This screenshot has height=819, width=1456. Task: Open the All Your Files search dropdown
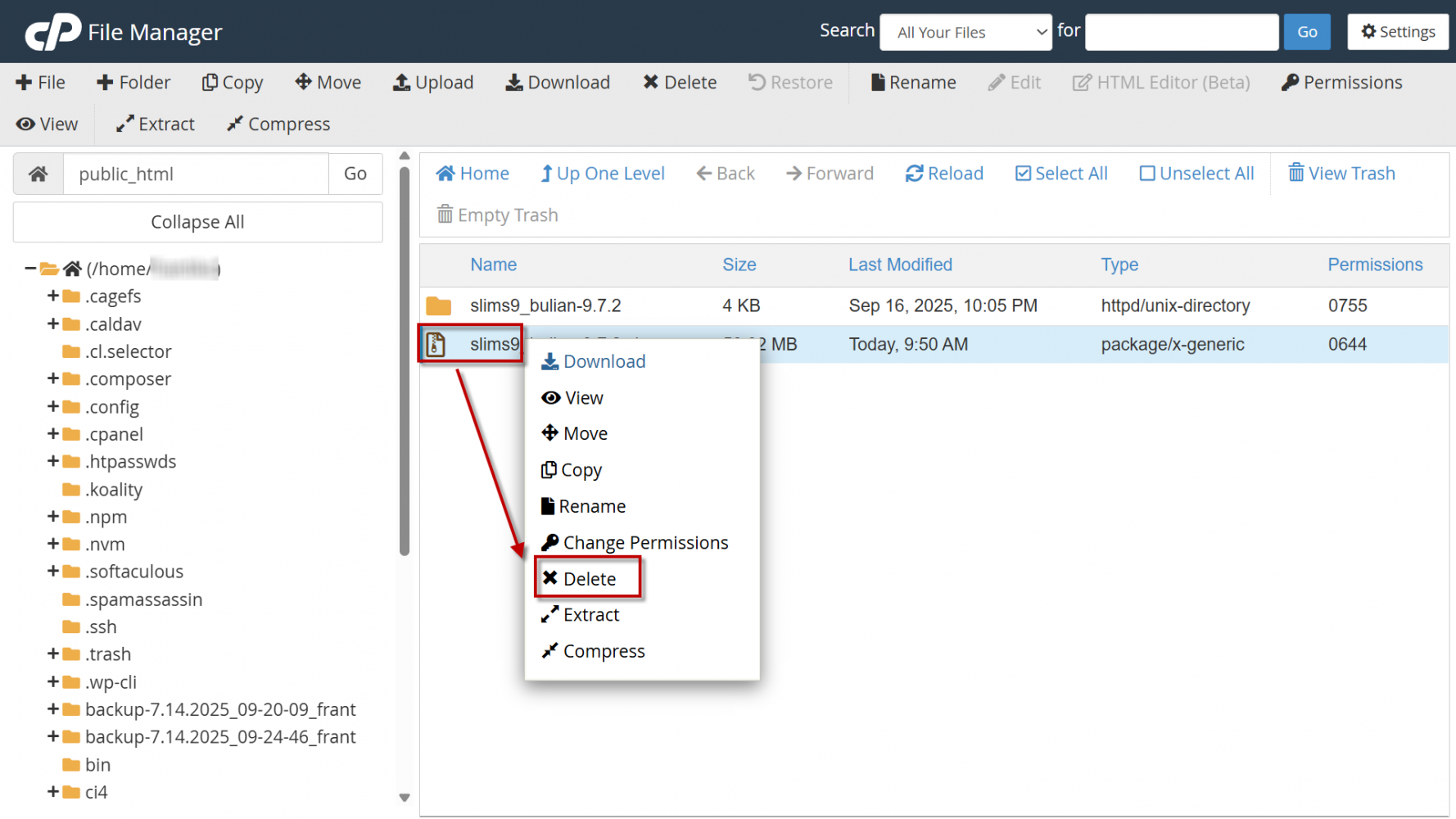pyautogui.click(x=965, y=33)
